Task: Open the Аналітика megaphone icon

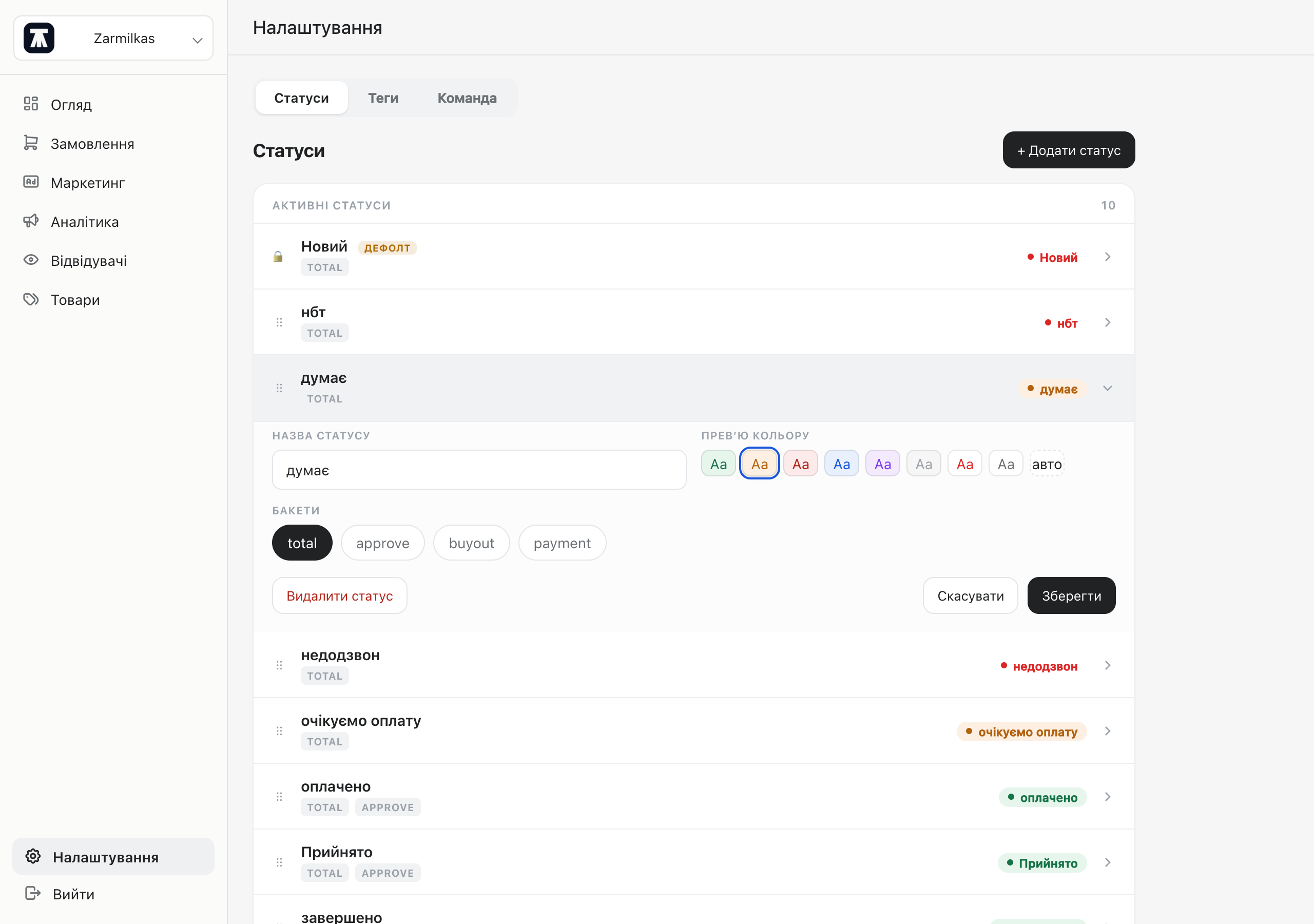Action: click(31, 221)
